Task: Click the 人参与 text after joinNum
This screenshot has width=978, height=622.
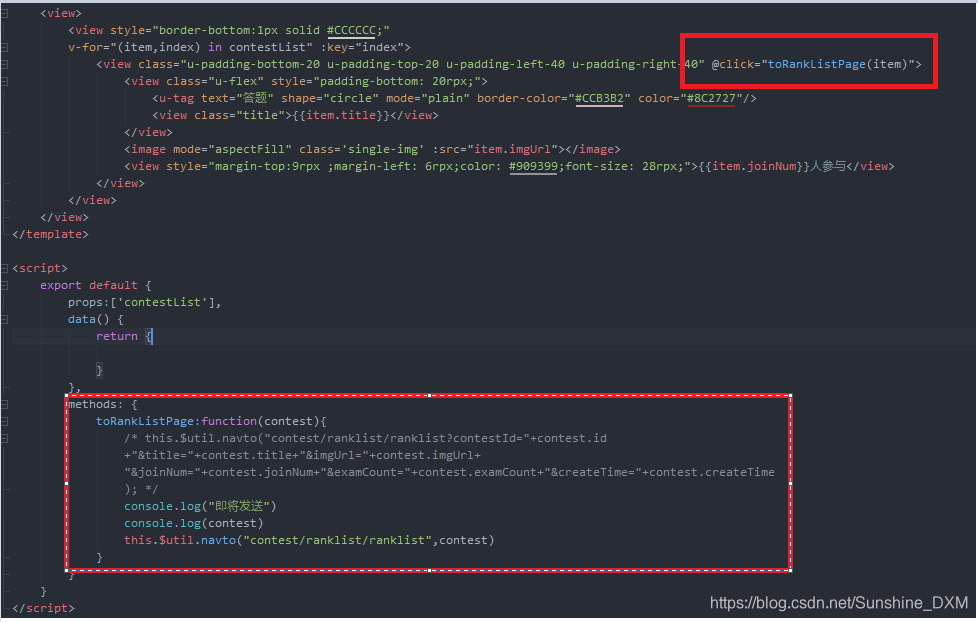Action: tap(828, 166)
